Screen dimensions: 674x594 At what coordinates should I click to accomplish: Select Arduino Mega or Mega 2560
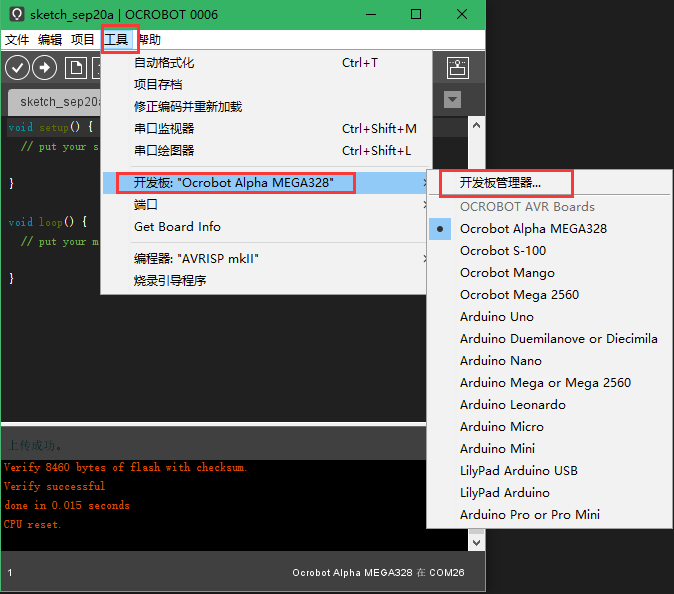[x=550, y=383]
